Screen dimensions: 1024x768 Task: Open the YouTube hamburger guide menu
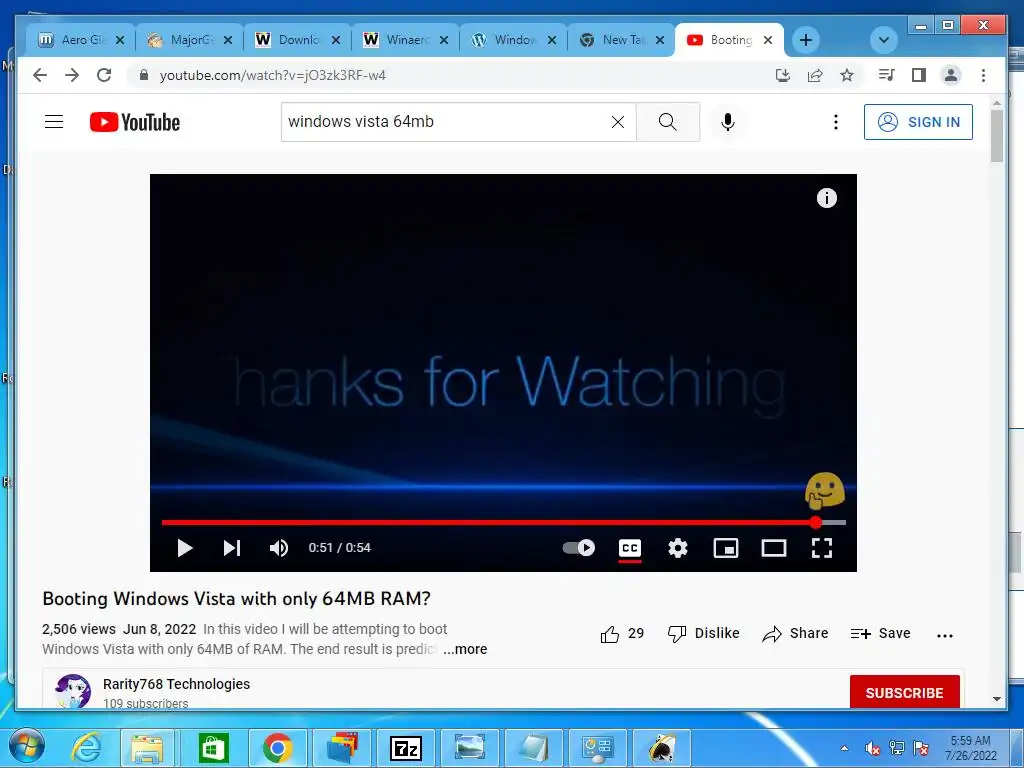tap(54, 122)
